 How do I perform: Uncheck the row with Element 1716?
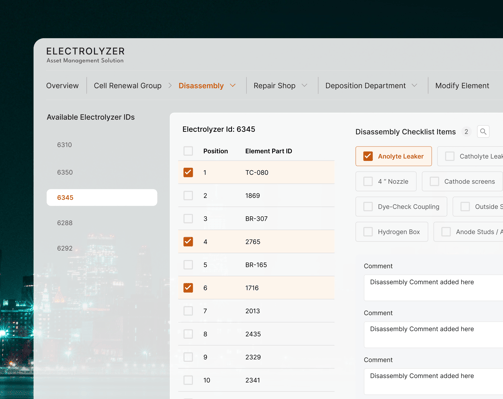pos(188,288)
